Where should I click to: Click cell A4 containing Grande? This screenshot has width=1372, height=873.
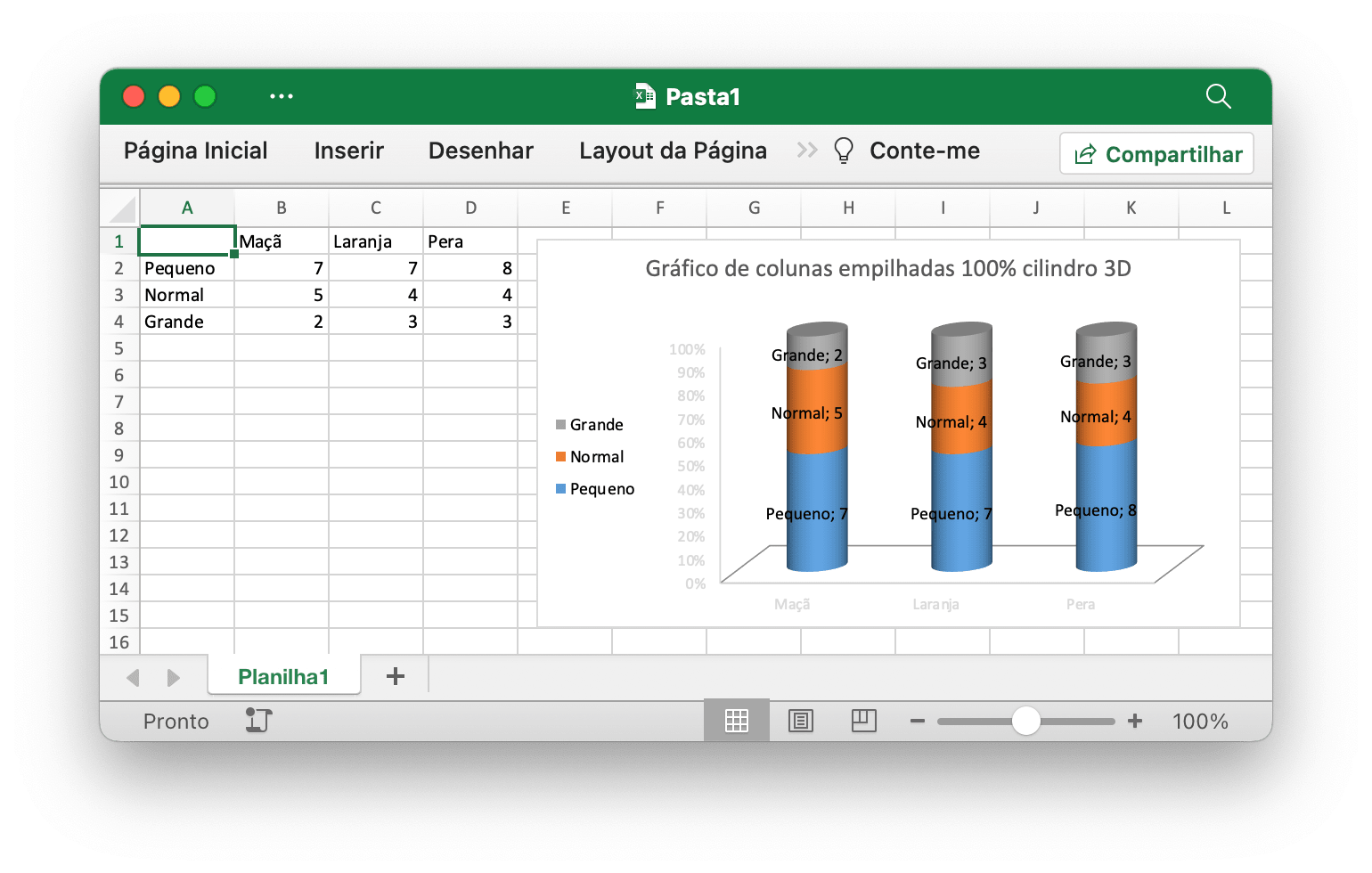(x=187, y=322)
